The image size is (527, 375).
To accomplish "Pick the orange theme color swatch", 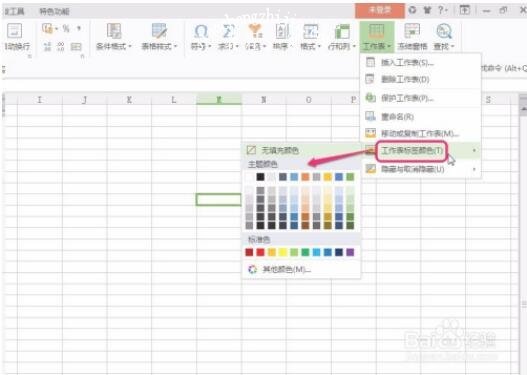I will [305, 177].
